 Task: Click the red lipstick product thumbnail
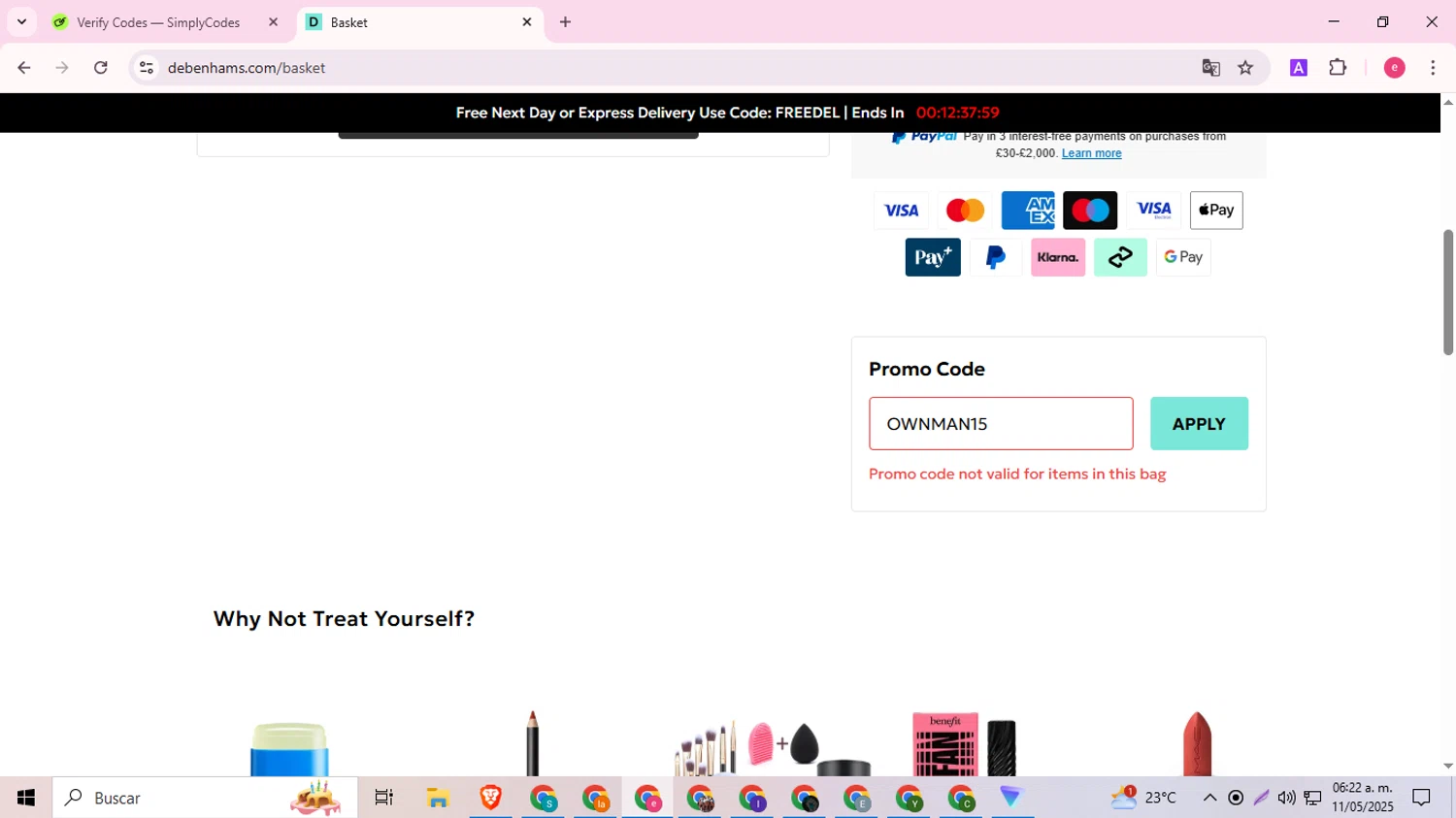click(1197, 744)
